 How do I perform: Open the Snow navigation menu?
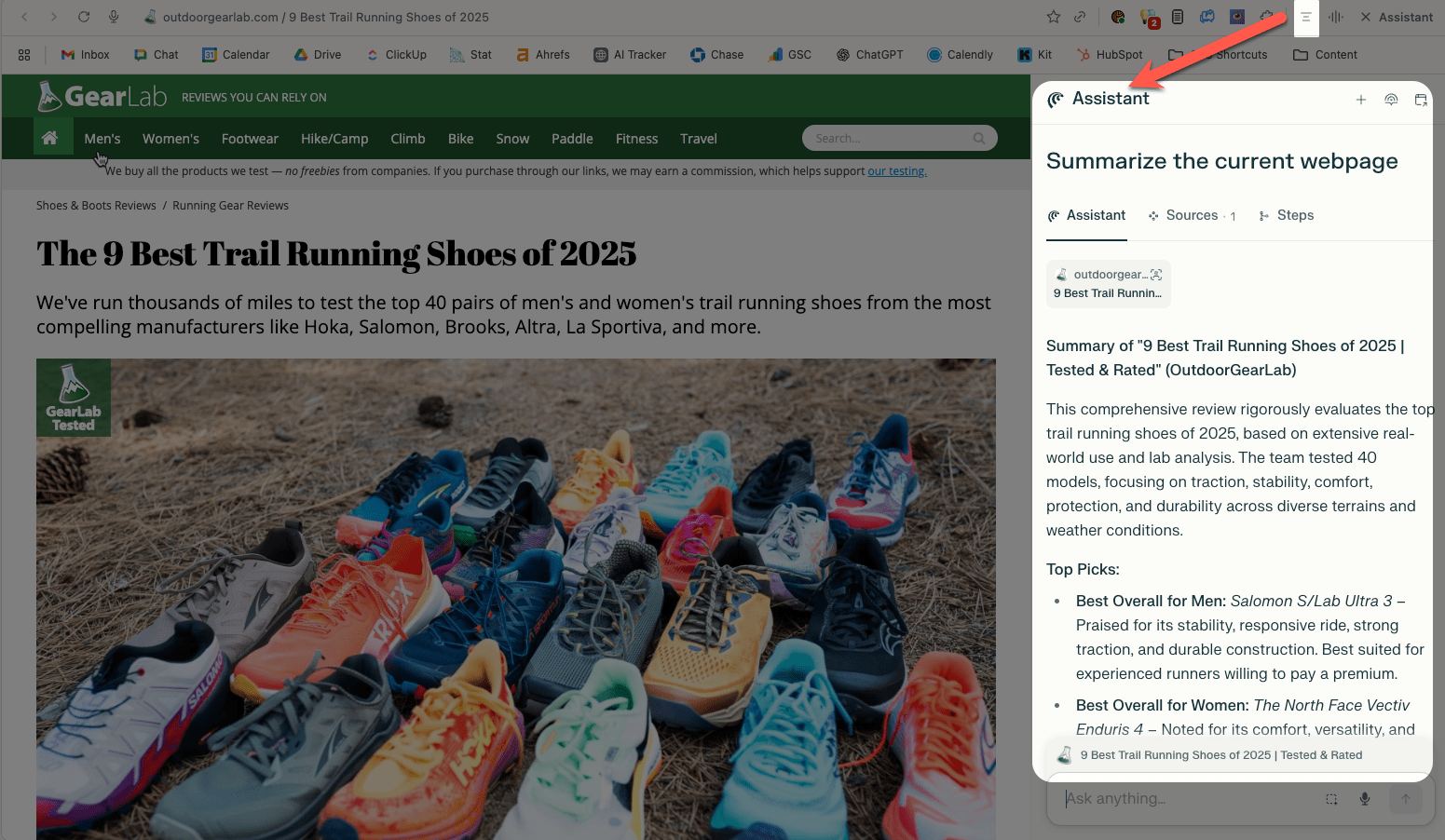tap(512, 139)
